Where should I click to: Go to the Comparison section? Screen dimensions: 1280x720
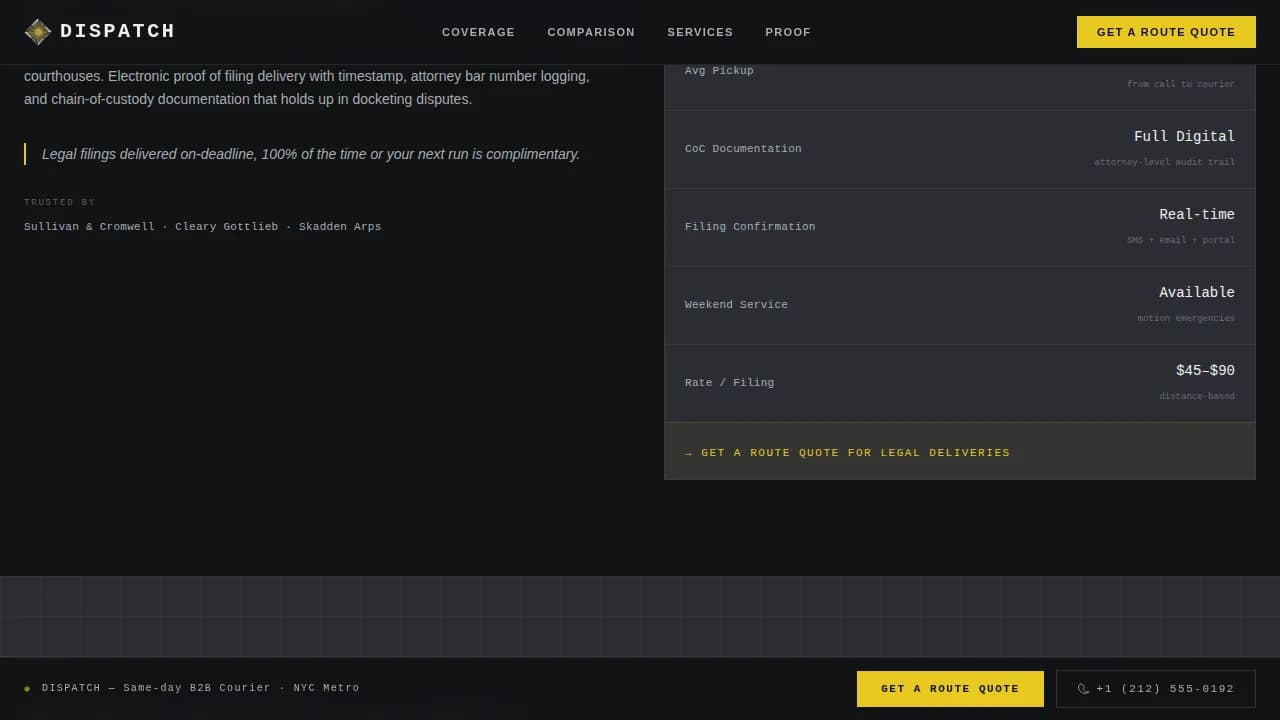pos(591,32)
